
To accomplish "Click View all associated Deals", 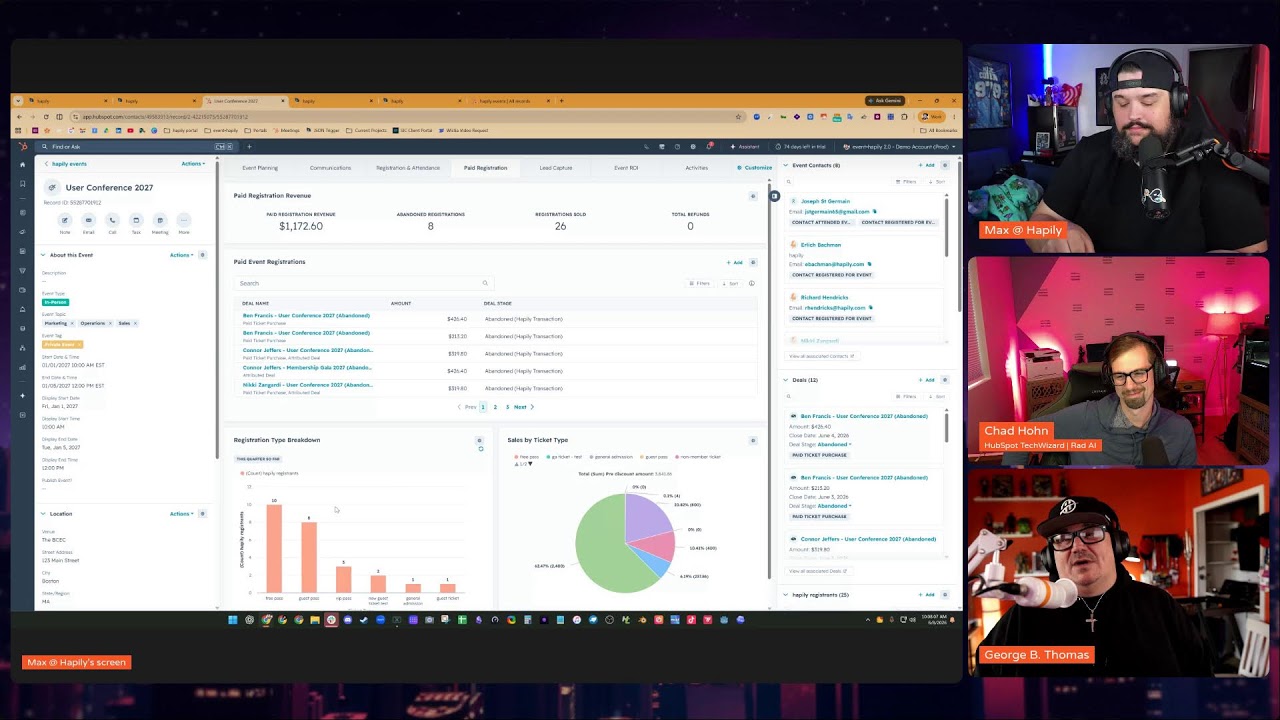I will pyautogui.click(x=818, y=571).
